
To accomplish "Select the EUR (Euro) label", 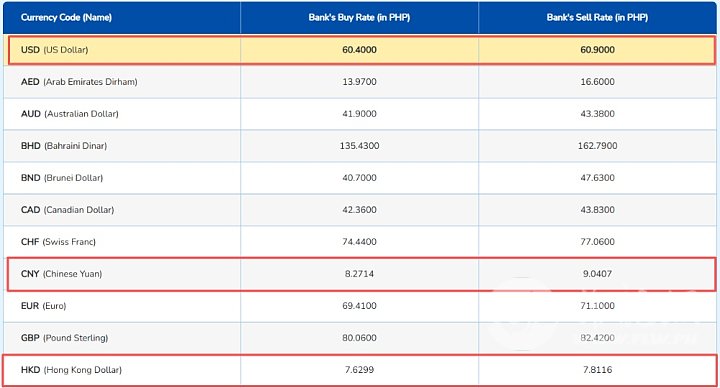I will pos(44,306).
